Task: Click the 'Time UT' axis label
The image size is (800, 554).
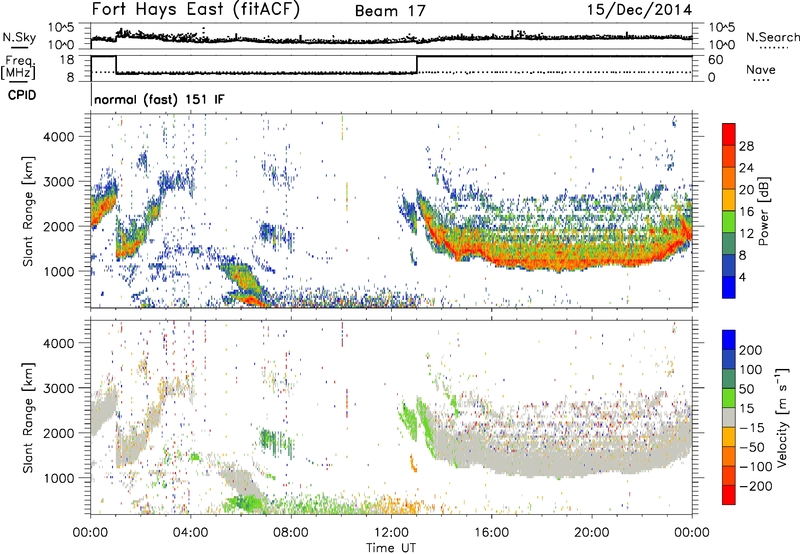Action: (391, 548)
